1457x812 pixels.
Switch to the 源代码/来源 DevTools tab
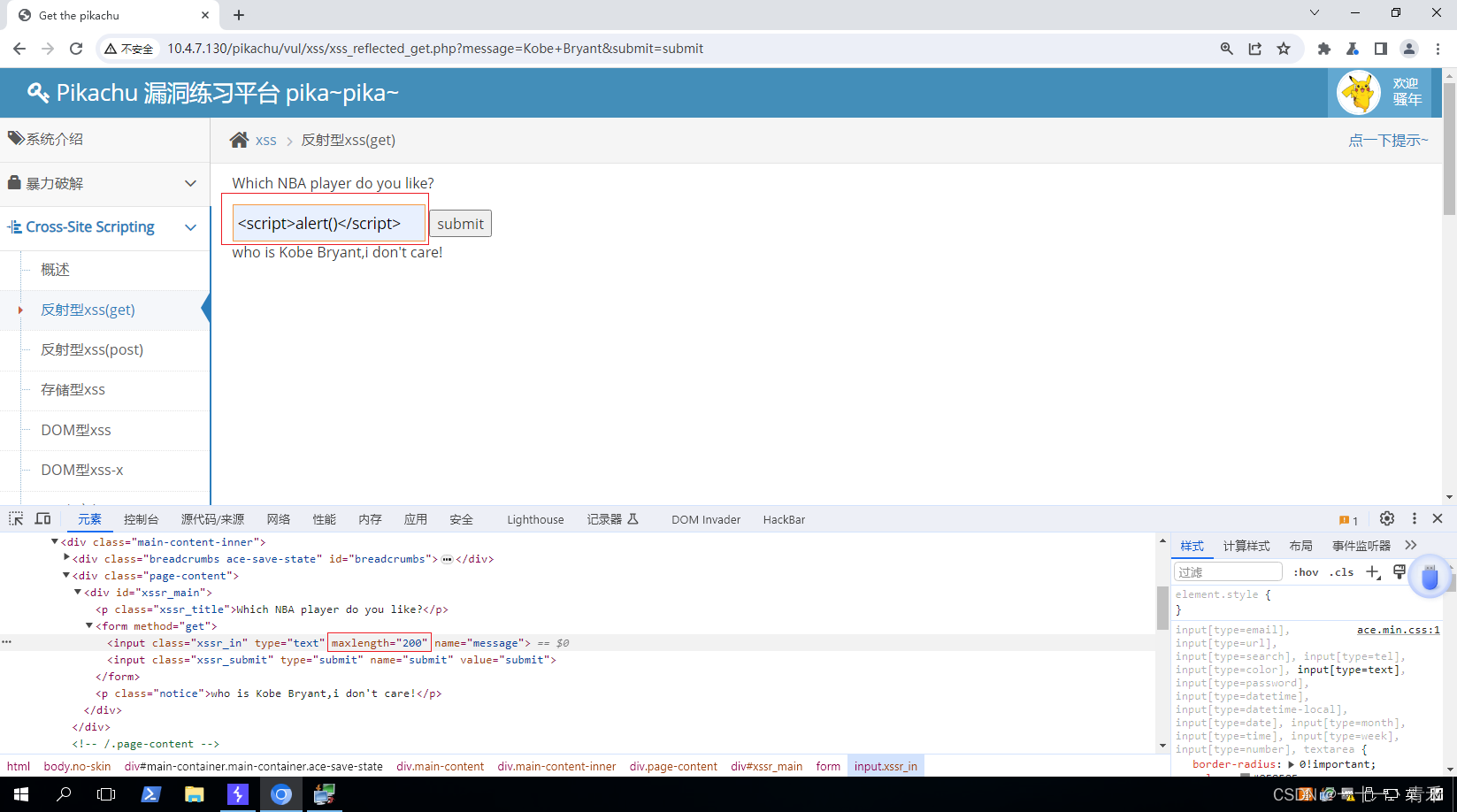click(x=212, y=519)
